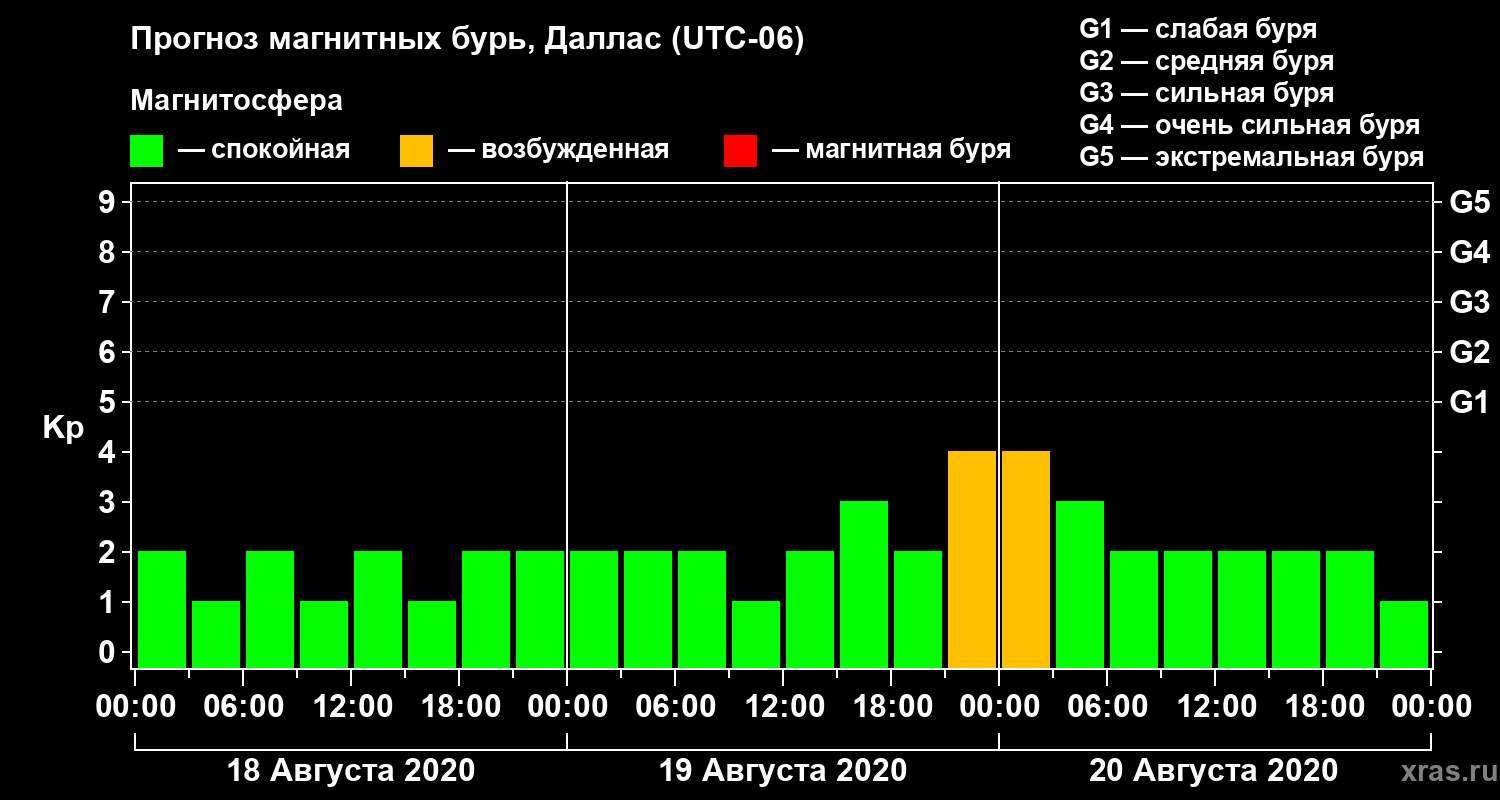Click the G2 tick label on right axis
The height and width of the screenshot is (800, 1500).
1469,352
